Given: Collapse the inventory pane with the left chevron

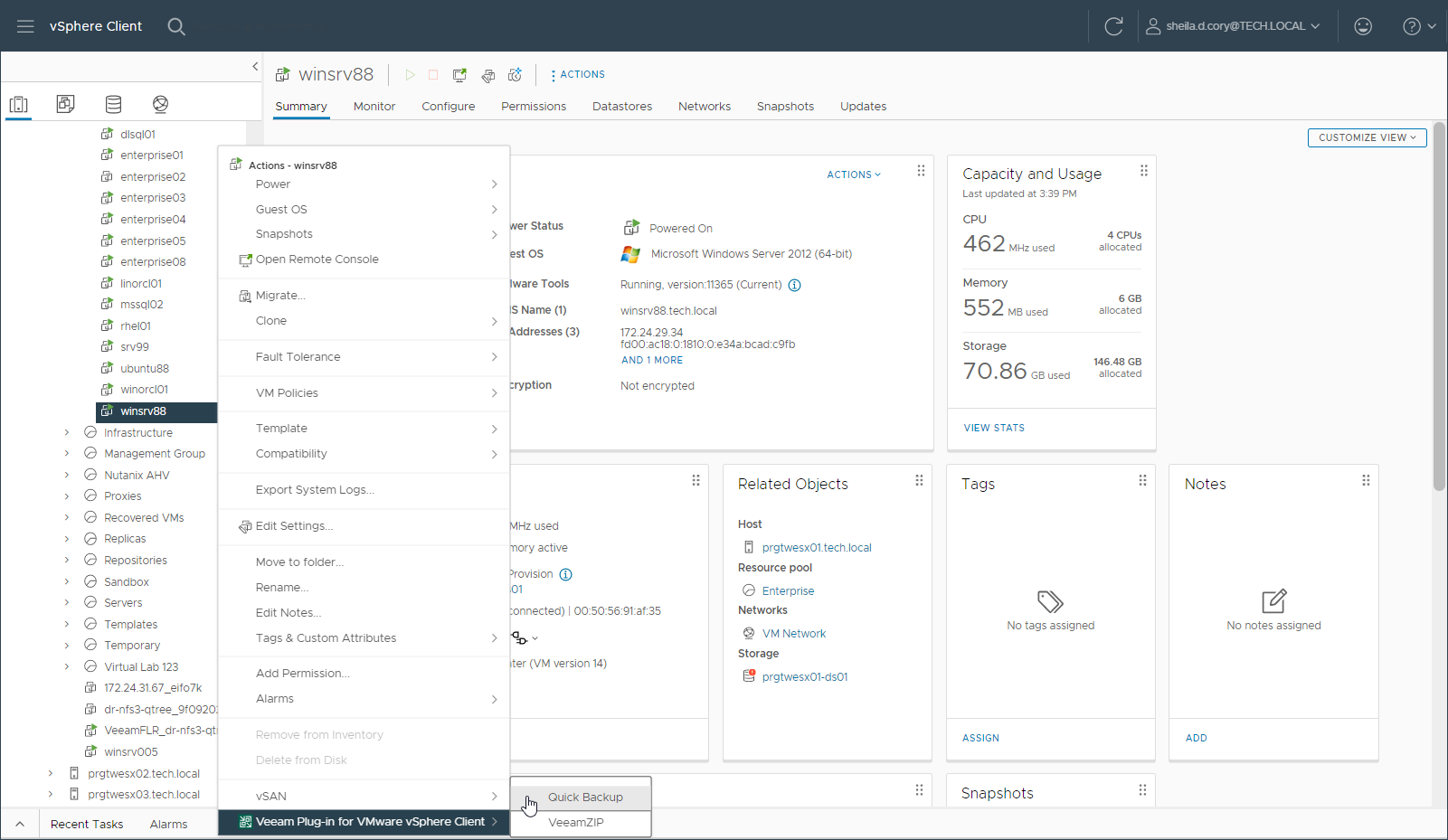Looking at the screenshot, I should (x=255, y=66).
